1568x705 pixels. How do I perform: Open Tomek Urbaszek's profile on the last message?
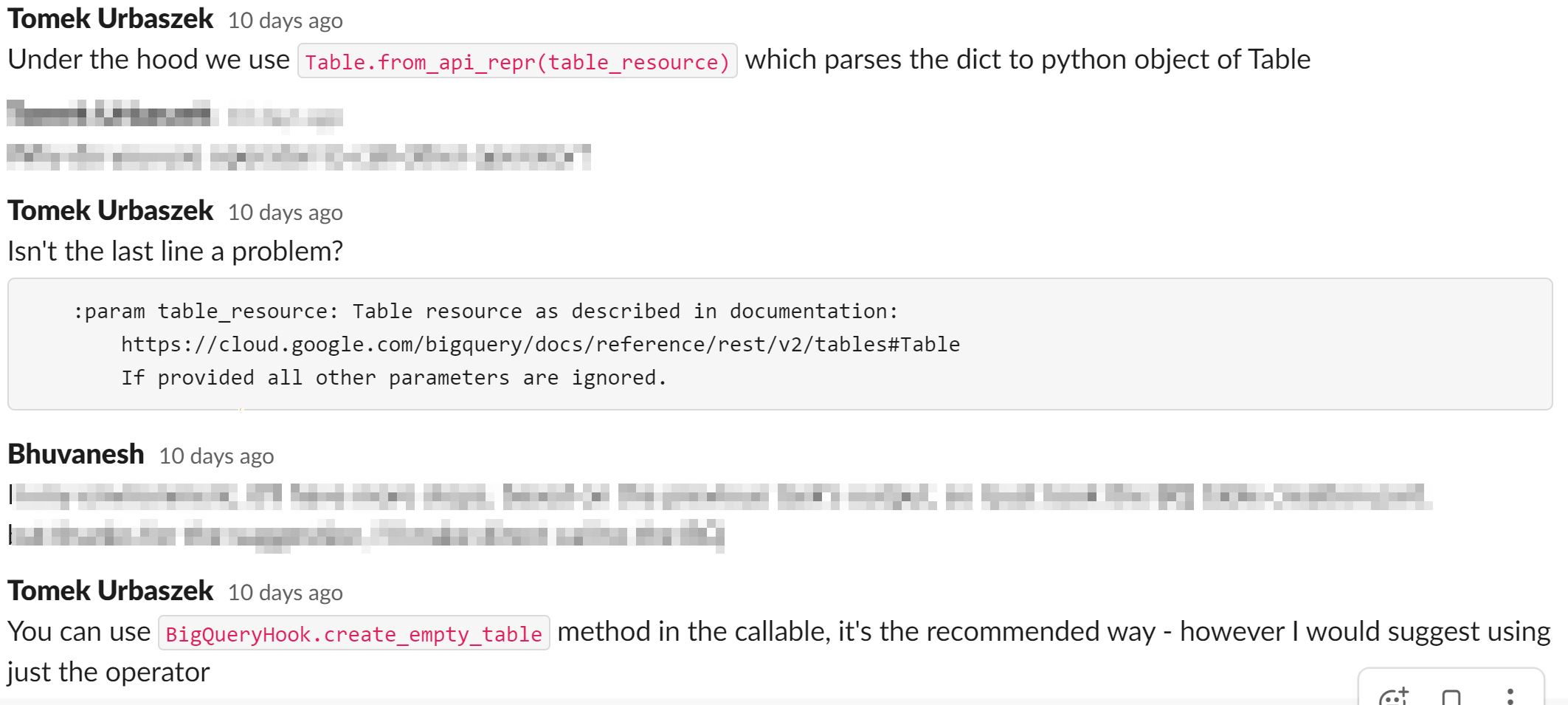pyautogui.click(x=110, y=591)
